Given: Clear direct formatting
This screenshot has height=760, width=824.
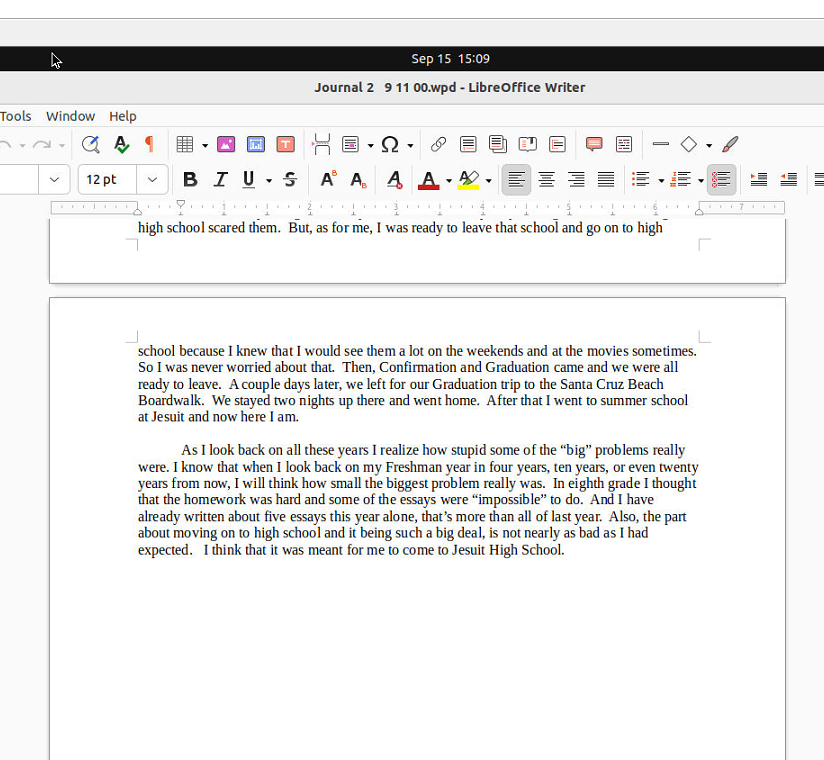Looking at the screenshot, I should point(395,180).
